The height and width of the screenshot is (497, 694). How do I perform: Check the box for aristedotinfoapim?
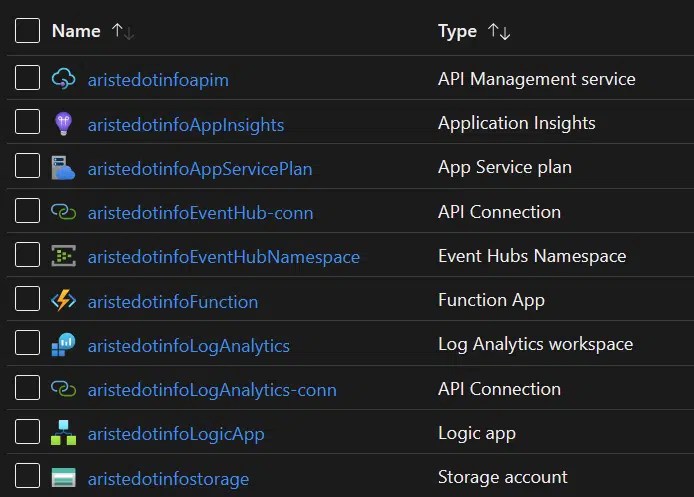coord(28,78)
